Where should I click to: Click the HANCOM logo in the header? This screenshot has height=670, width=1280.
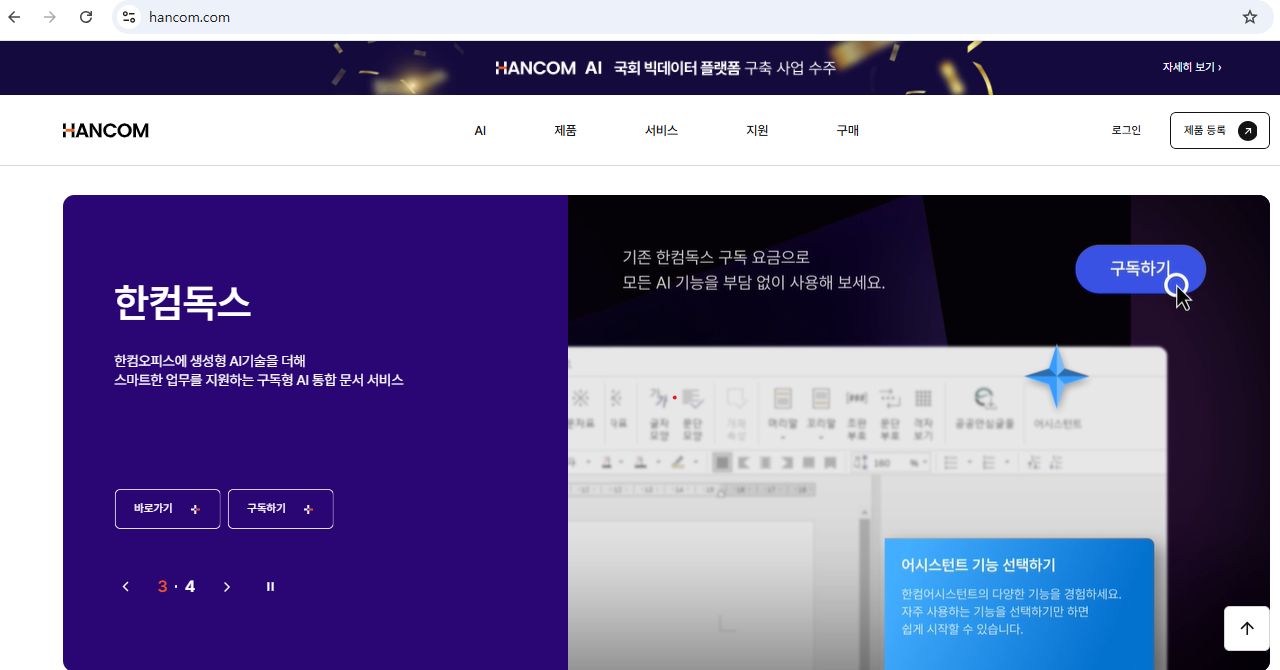pyautogui.click(x=105, y=130)
